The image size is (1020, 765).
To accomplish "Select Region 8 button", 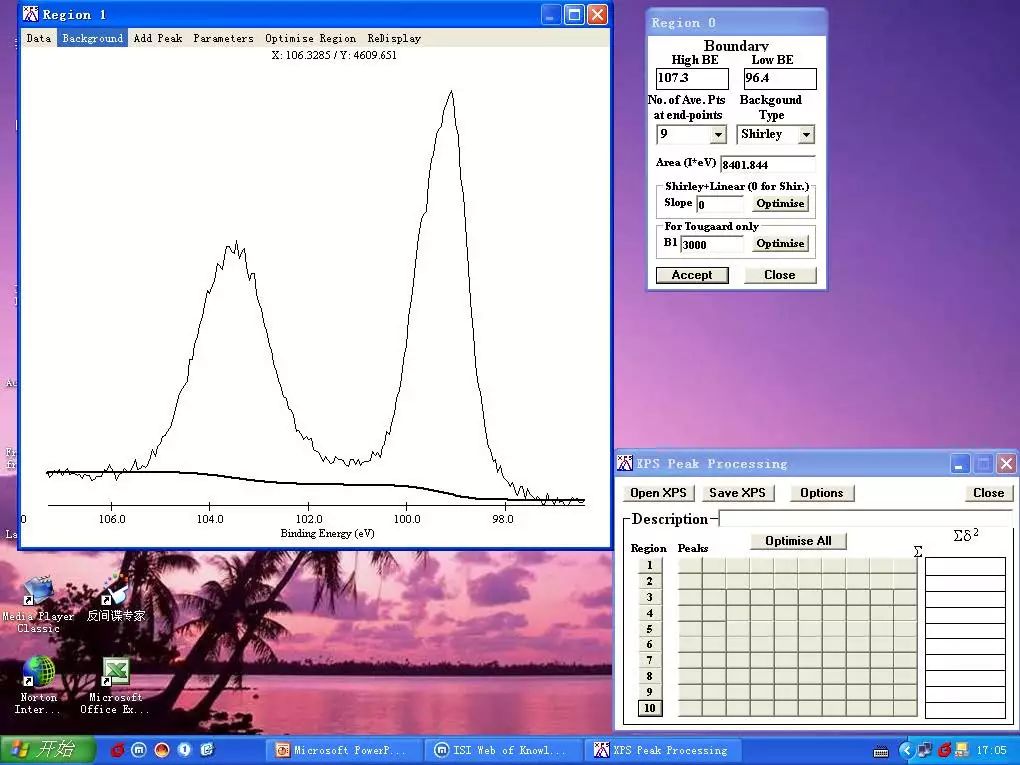I will point(649,677).
